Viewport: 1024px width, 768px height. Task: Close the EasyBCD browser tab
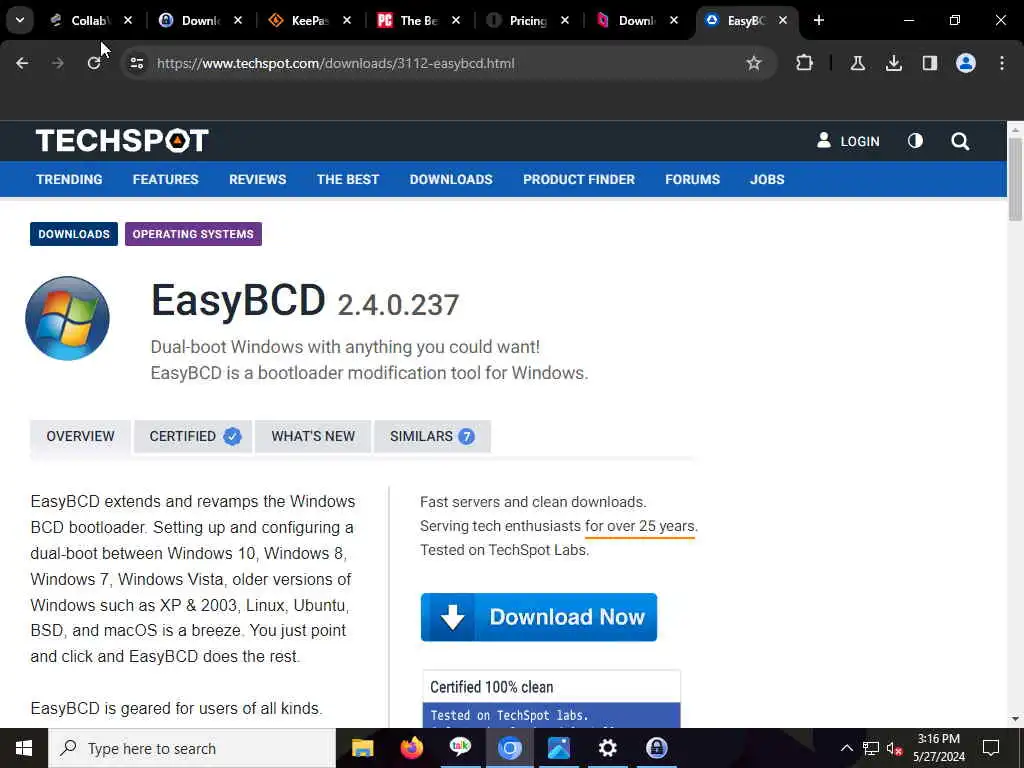pos(782,20)
